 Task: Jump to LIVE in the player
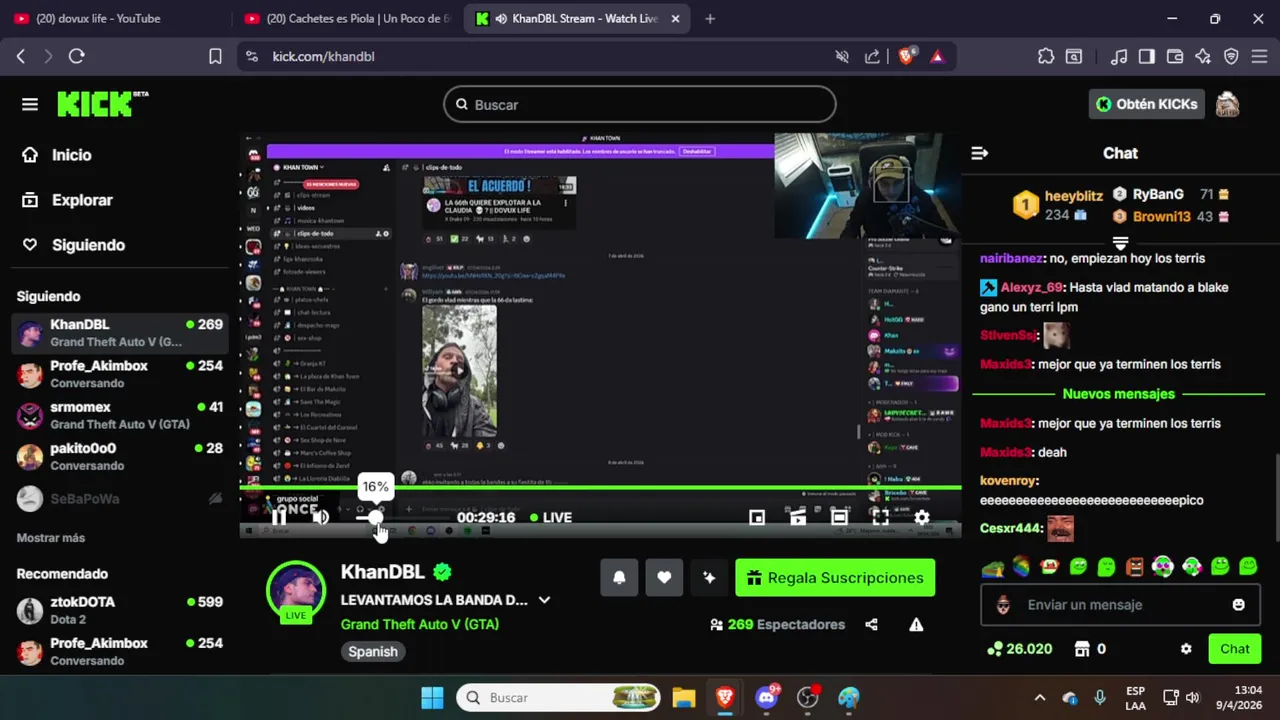(x=551, y=517)
